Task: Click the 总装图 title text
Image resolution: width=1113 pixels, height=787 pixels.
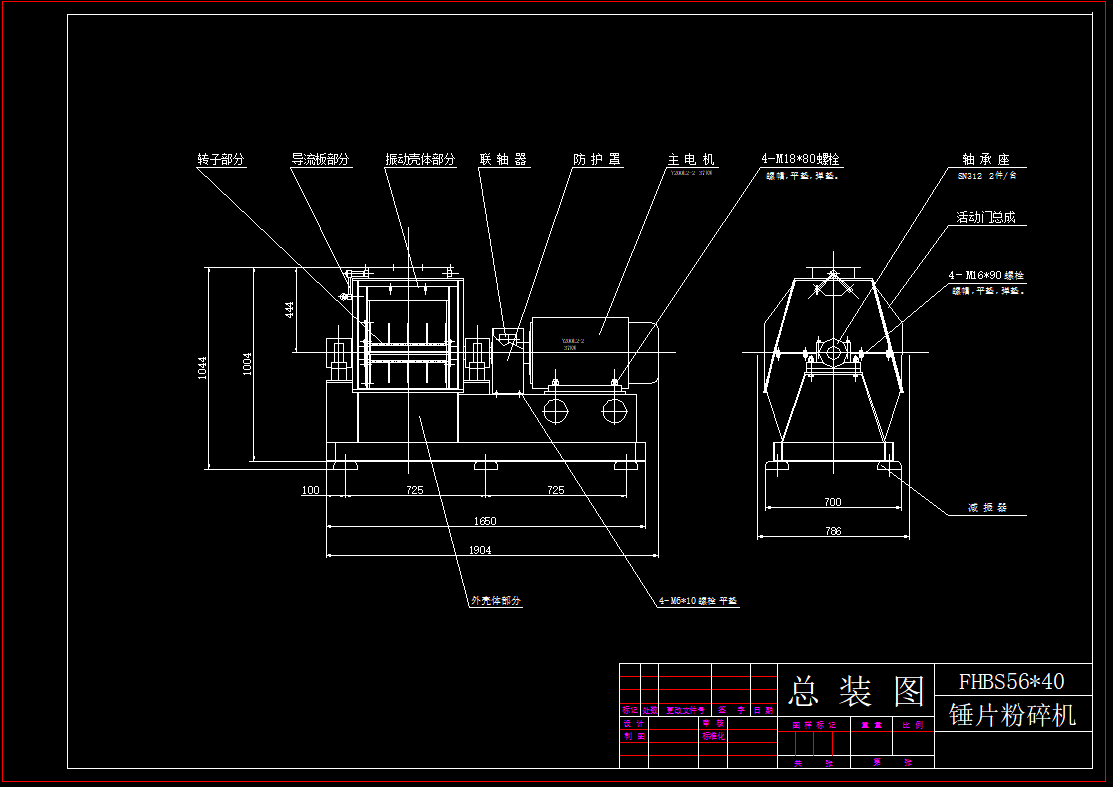Action: pos(857,691)
